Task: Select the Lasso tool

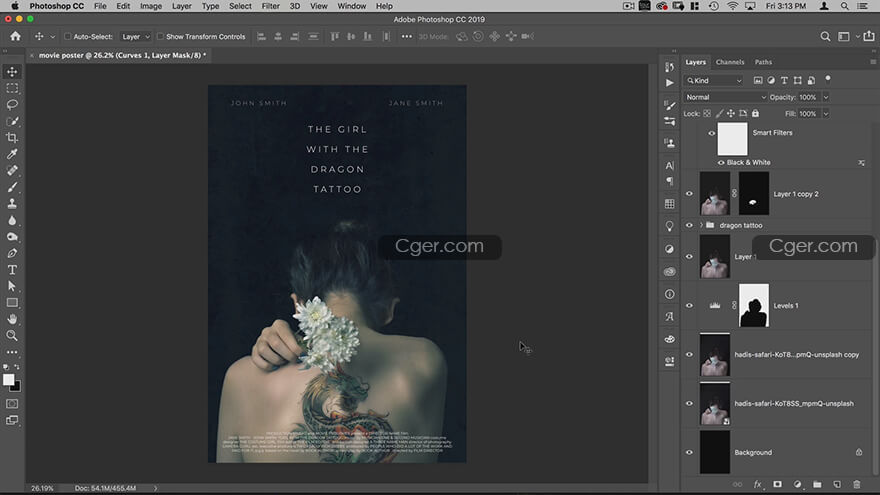Action: [x=12, y=105]
